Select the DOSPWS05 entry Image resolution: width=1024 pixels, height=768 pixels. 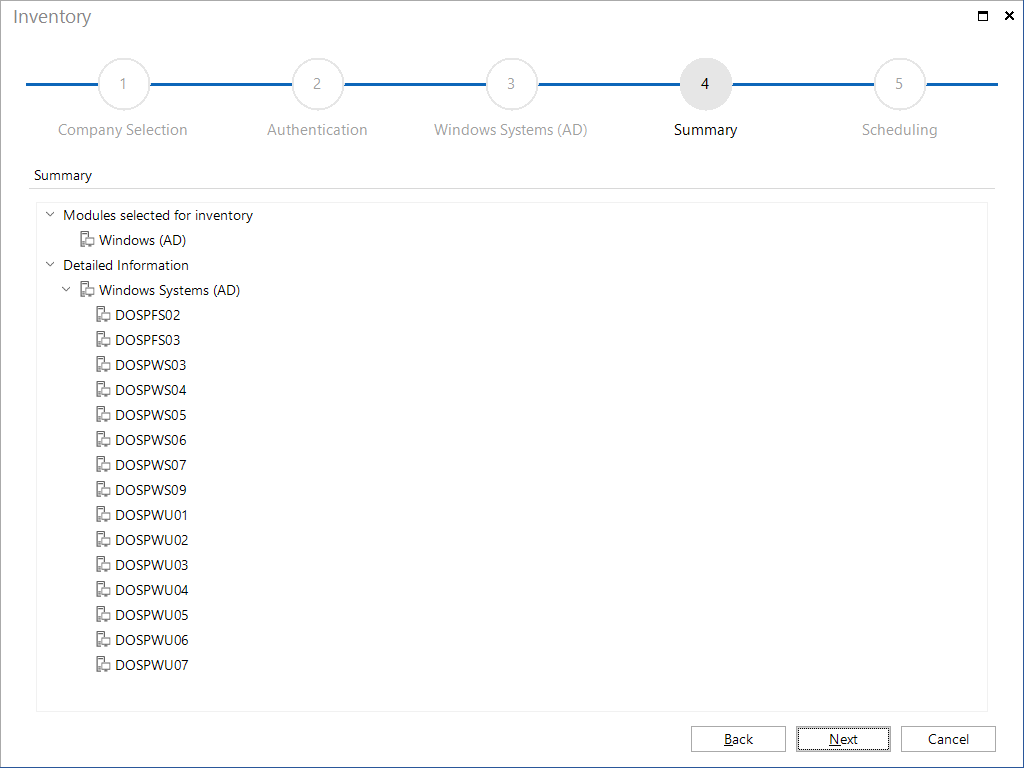click(x=151, y=415)
